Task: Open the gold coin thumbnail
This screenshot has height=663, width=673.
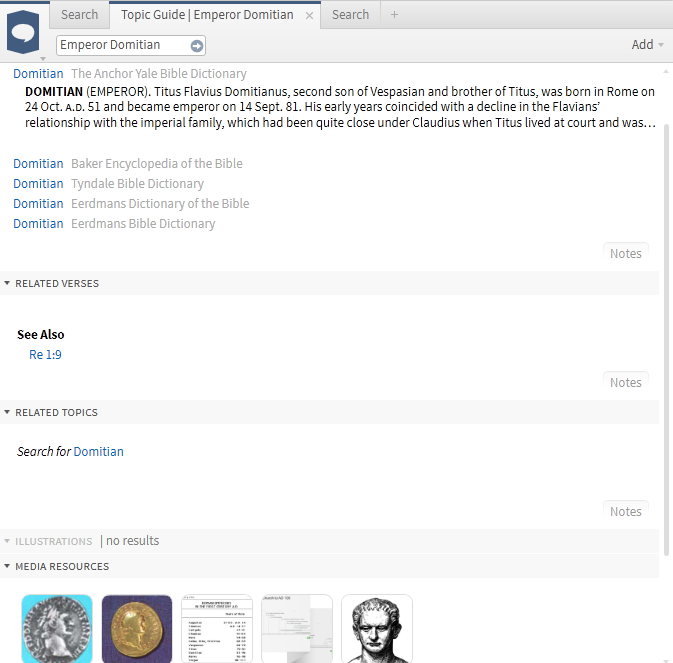Action: (137, 629)
